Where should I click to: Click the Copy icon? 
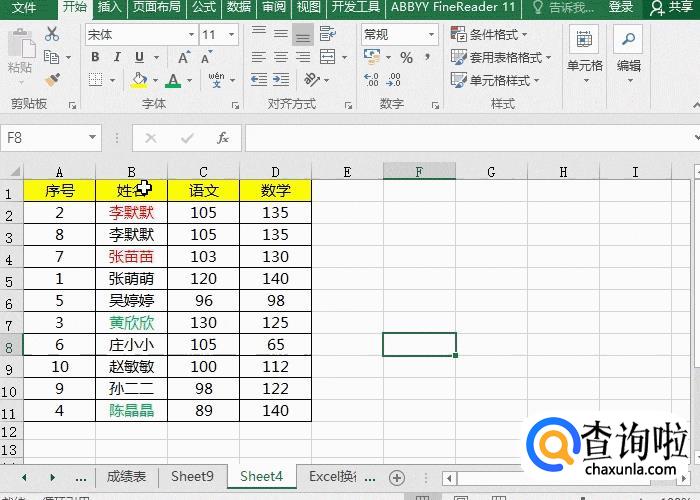click(52, 57)
